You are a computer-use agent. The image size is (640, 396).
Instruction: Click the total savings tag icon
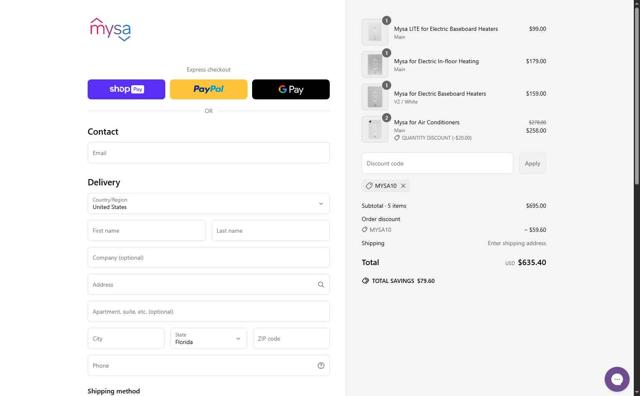pos(365,281)
